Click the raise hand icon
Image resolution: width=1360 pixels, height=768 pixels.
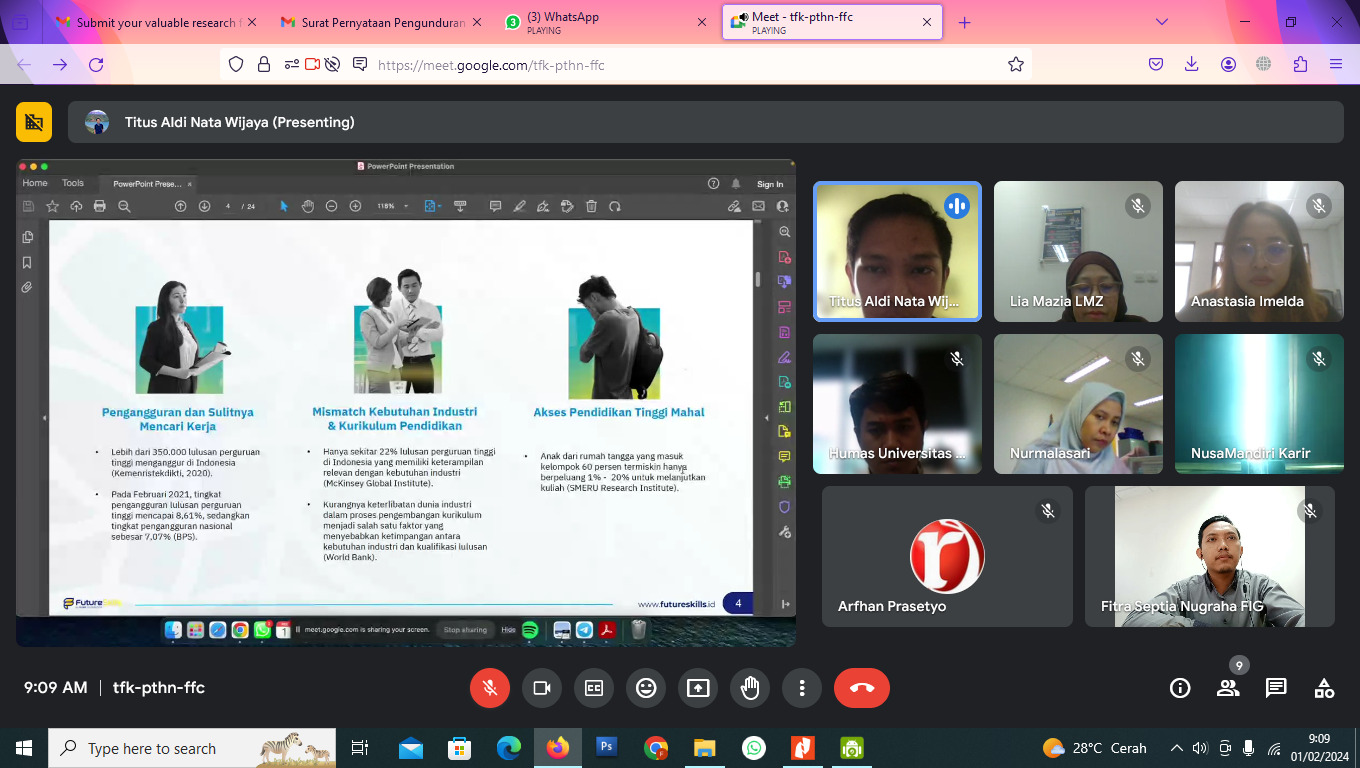(x=750, y=688)
